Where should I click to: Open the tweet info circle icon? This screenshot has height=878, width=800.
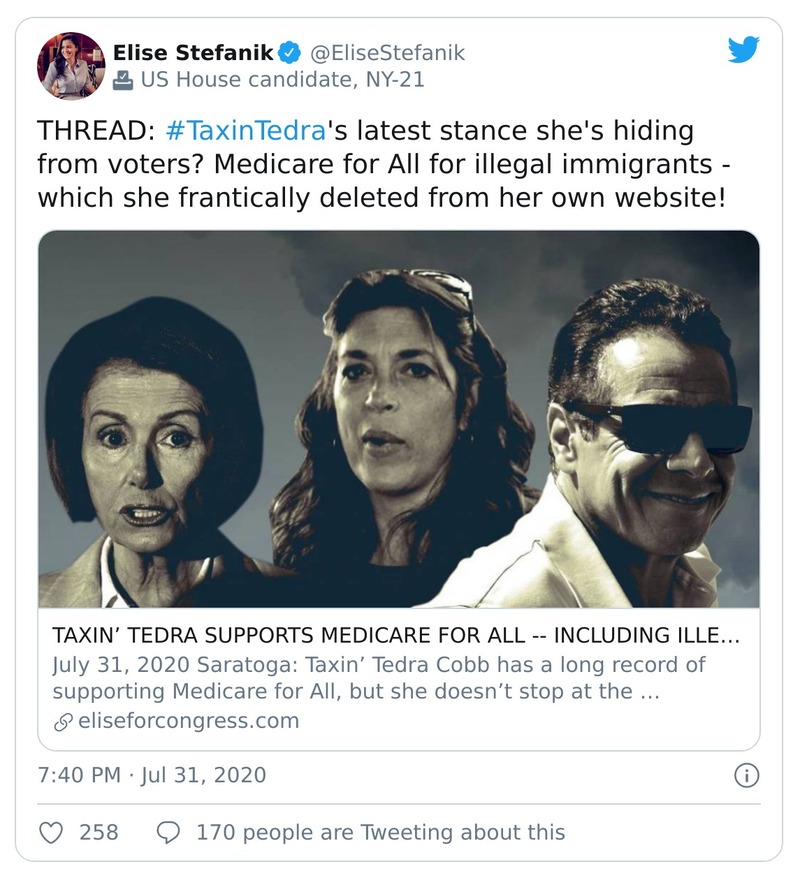tap(746, 775)
